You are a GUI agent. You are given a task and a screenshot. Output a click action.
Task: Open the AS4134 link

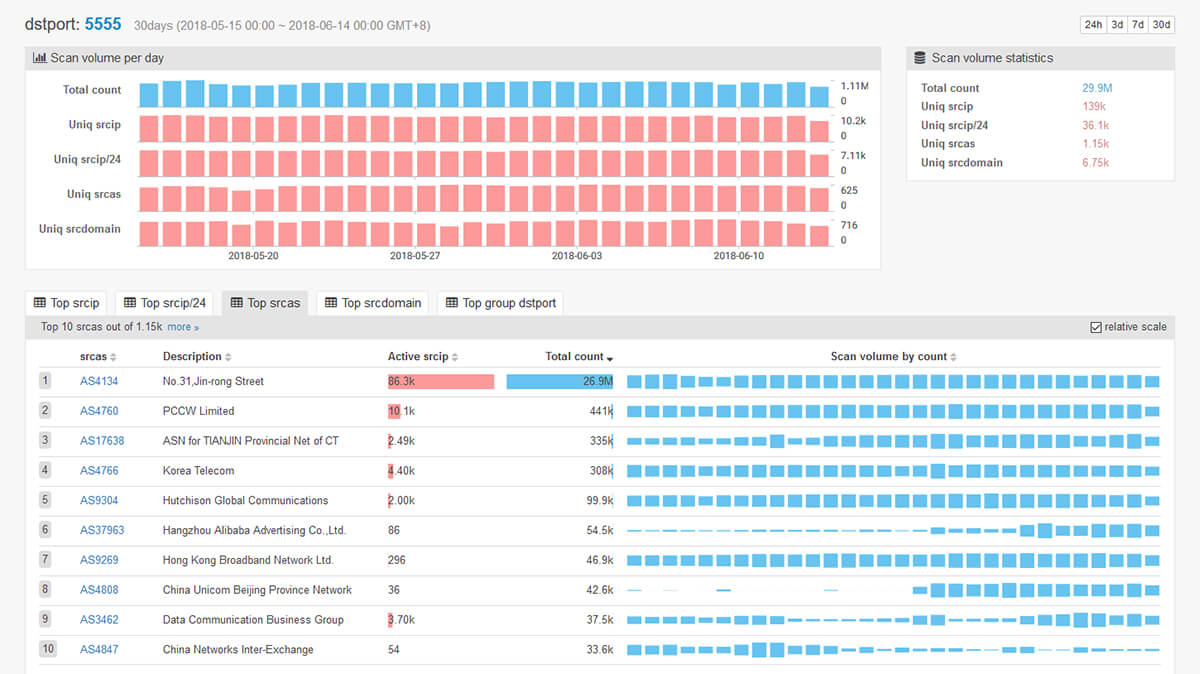(99, 381)
